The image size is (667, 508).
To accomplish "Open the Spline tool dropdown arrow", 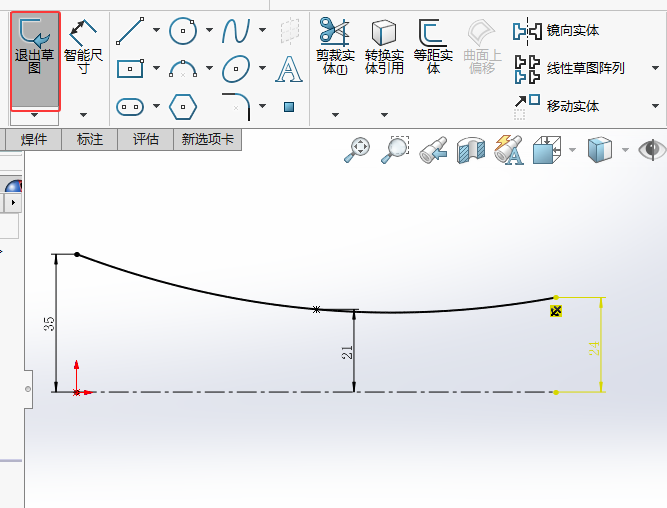I will tap(262, 30).
